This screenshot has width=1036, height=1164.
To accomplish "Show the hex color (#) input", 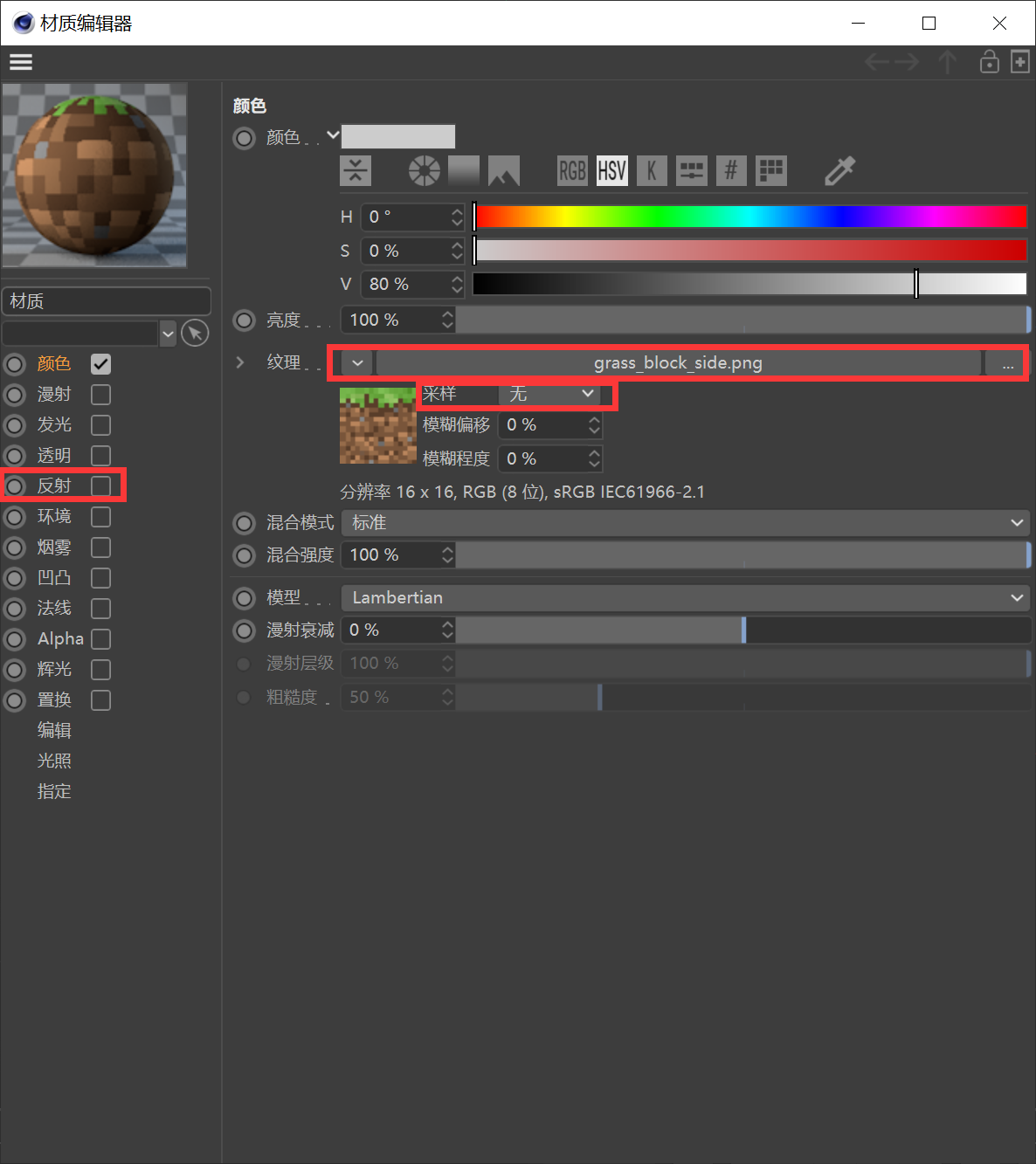I will pos(731,171).
